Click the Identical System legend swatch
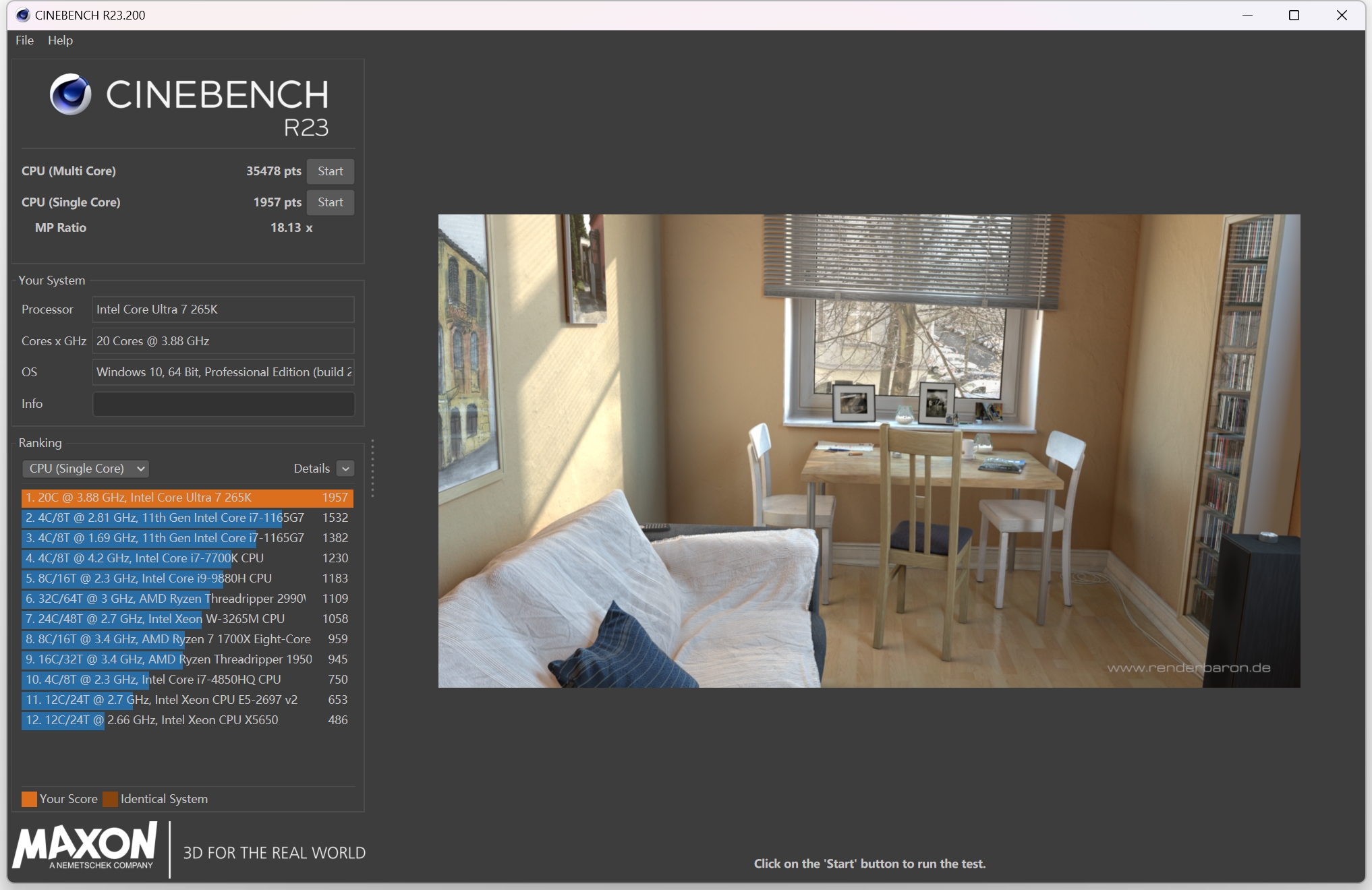1372x890 pixels. pos(110,799)
